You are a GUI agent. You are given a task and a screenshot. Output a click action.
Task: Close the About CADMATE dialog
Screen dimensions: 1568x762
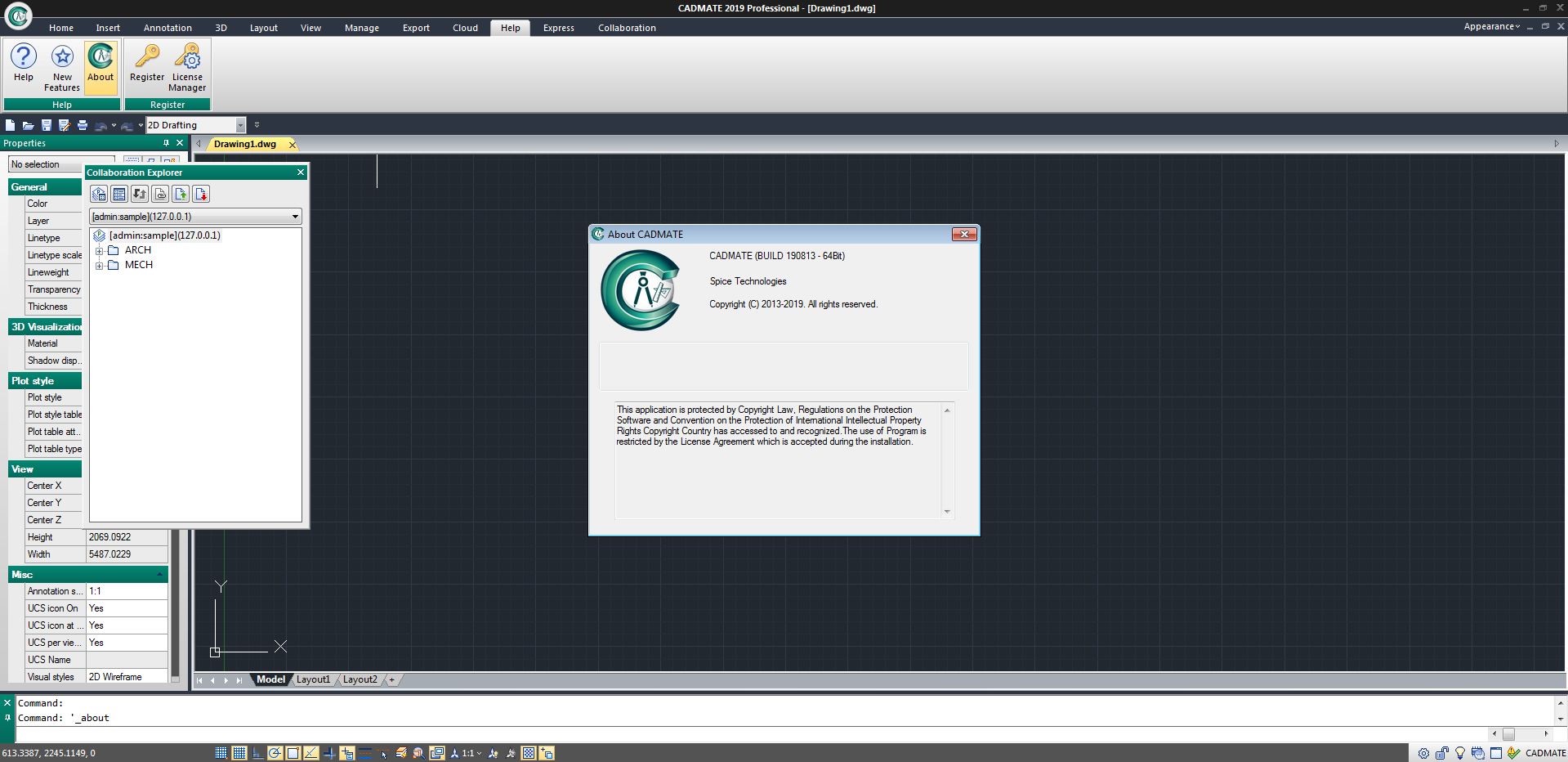pyautogui.click(x=964, y=235)
